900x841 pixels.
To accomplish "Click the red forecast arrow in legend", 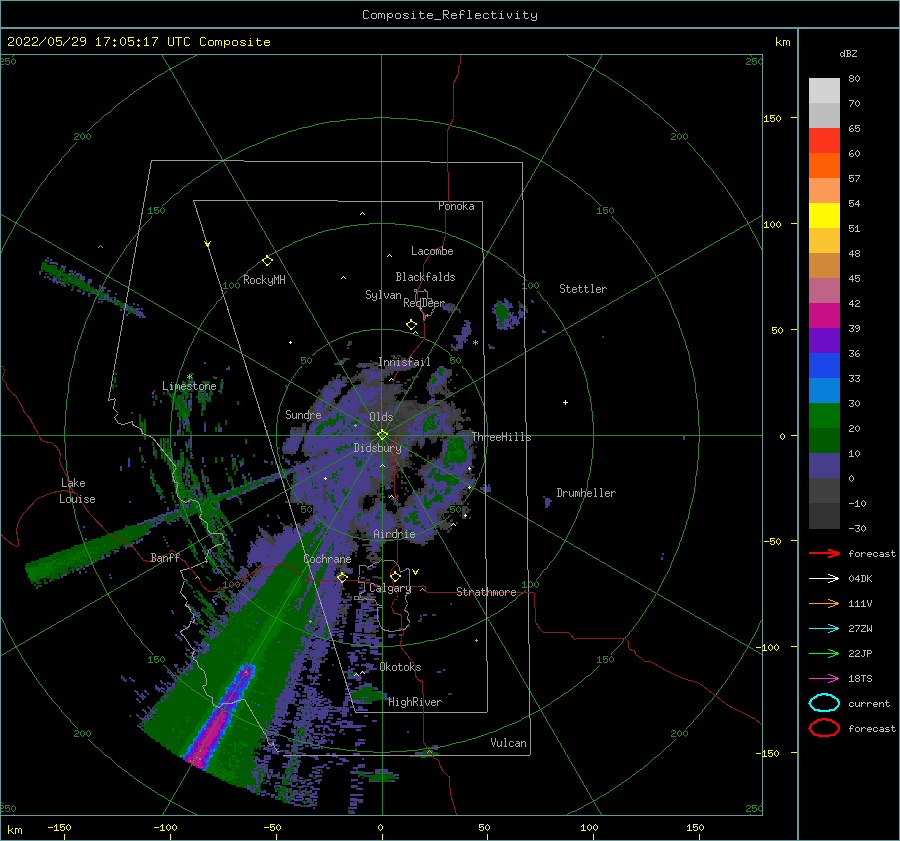I will 824,553.
